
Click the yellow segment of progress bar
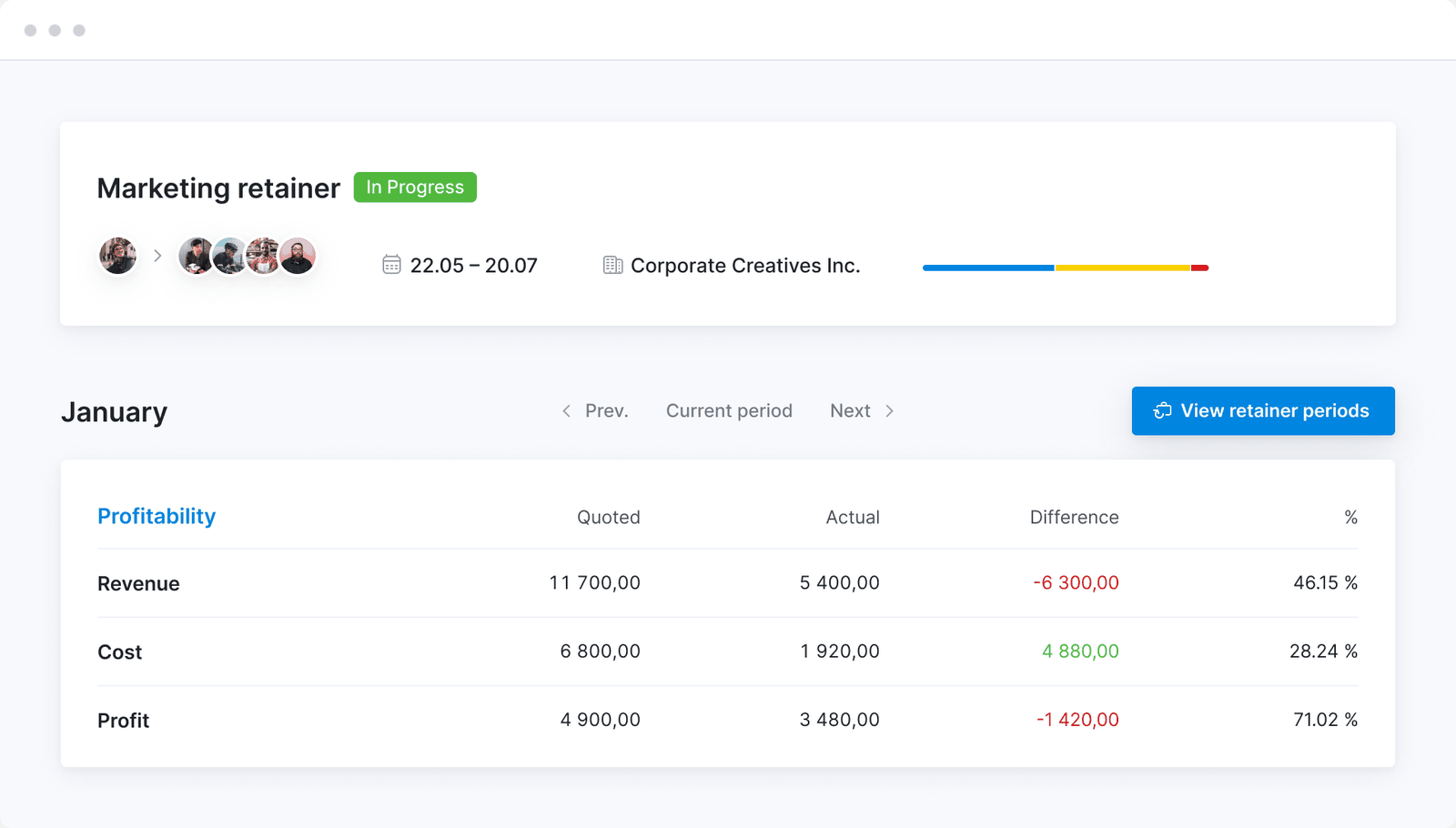tap(1123, 268)
